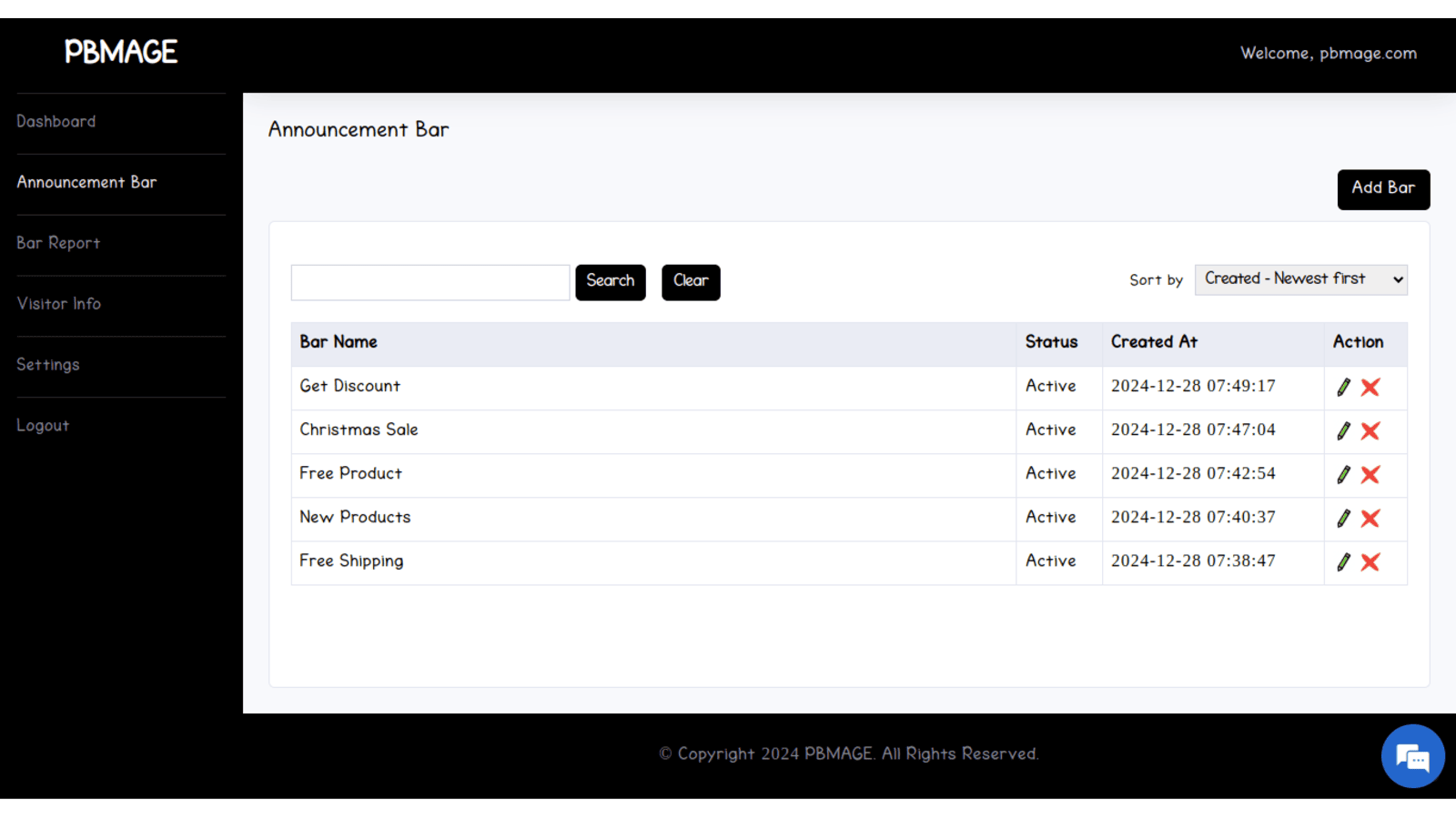Select the New Products bar name
1456x819 pixels.
(x=355, y=517)
